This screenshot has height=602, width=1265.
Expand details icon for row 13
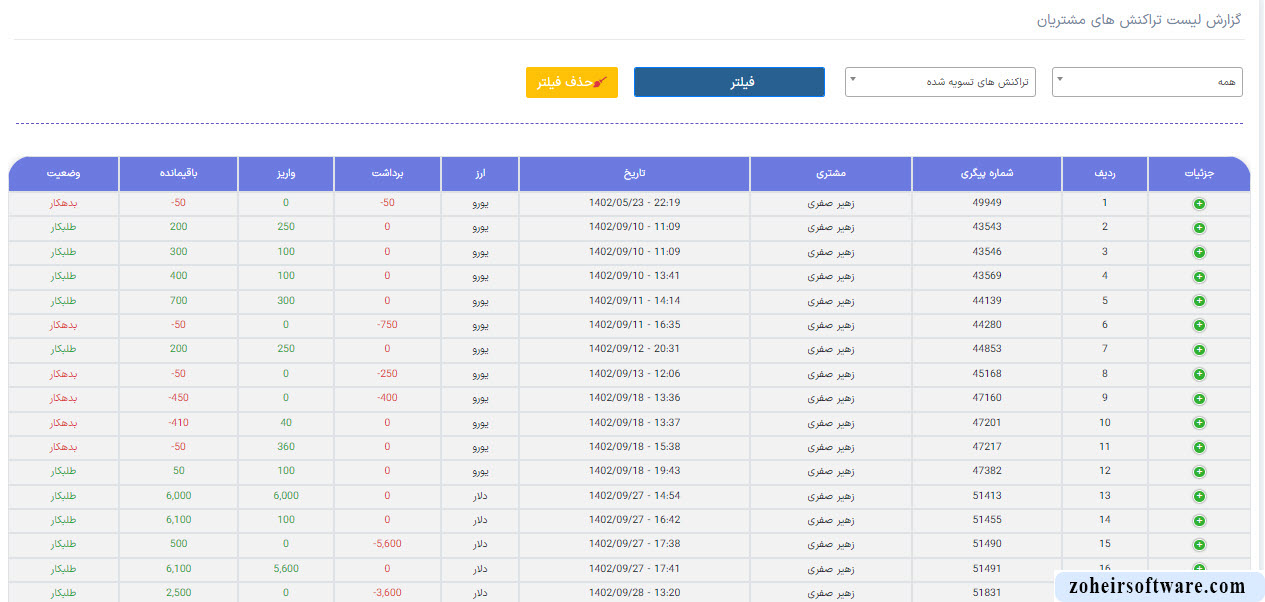[x=1199, y=496]
